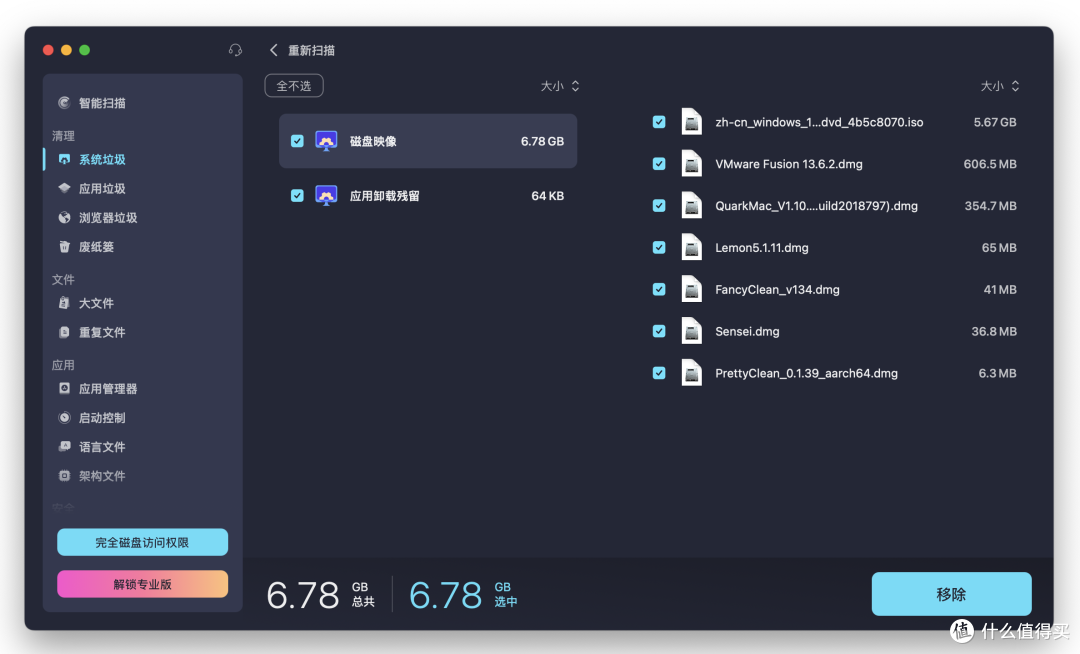Select the 废纸篓 trash icon

[x=64, y=246]
